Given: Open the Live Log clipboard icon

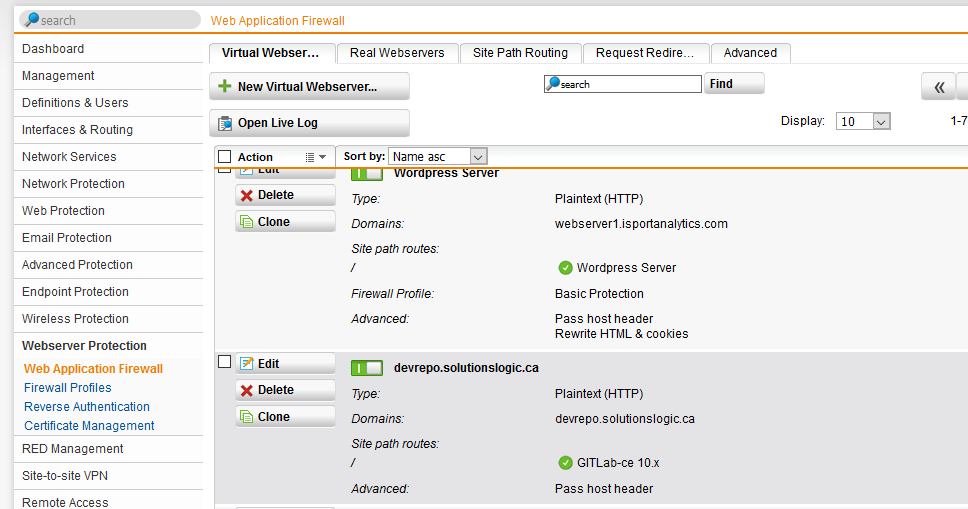Looking at the screenshot, I should (225, 123).
